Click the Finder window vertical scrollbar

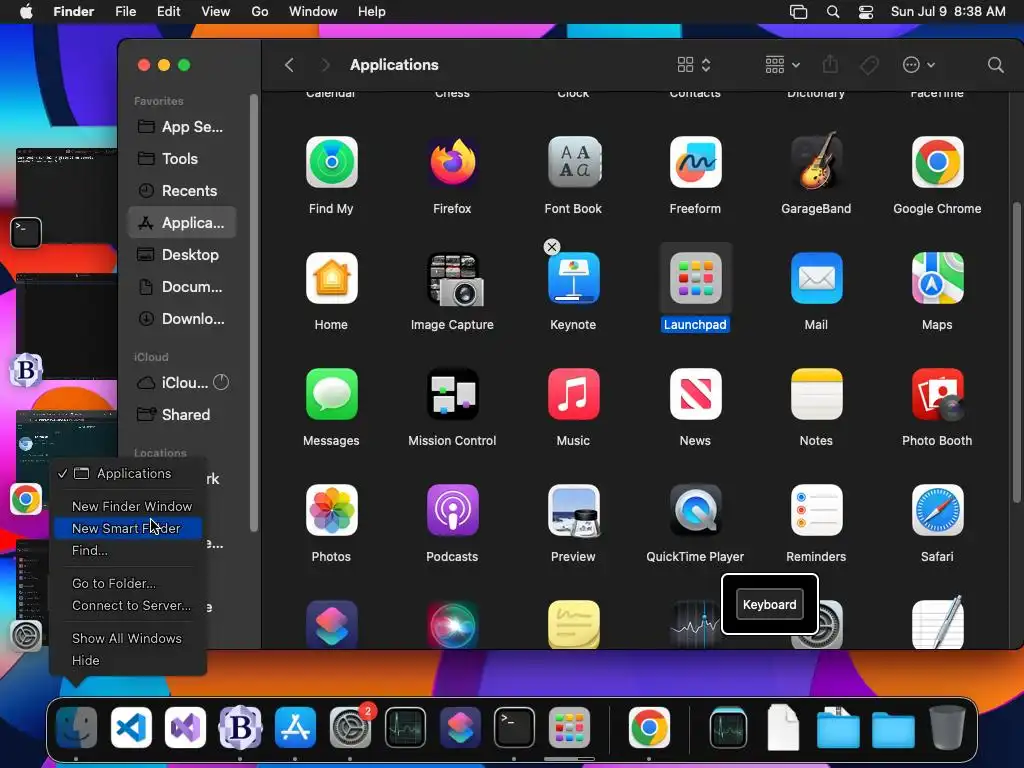[x=1016, y=353]
